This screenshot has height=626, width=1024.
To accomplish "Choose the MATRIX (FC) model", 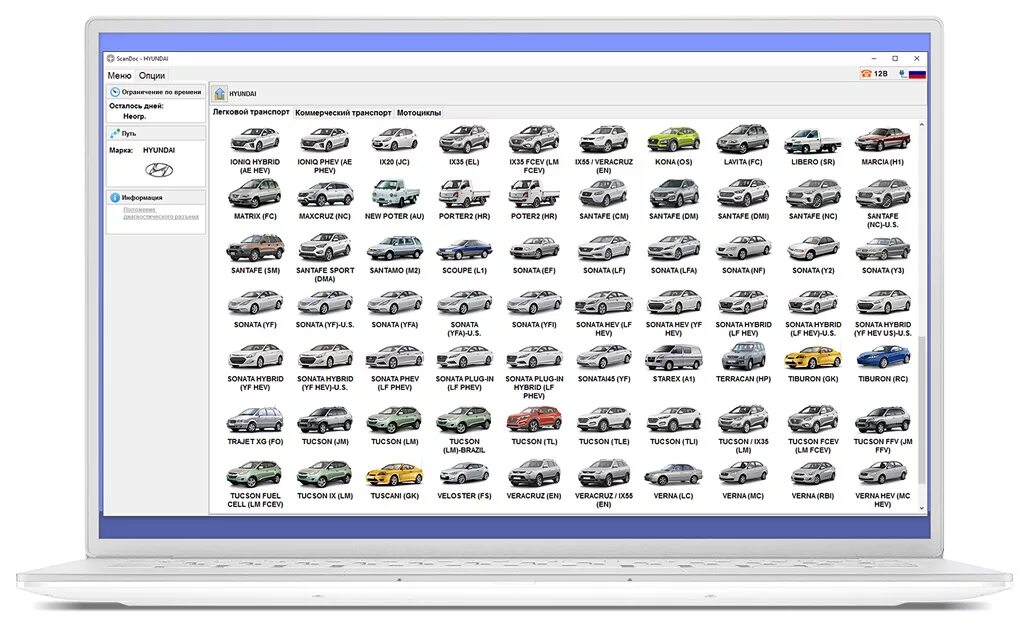I will (255, 200).
